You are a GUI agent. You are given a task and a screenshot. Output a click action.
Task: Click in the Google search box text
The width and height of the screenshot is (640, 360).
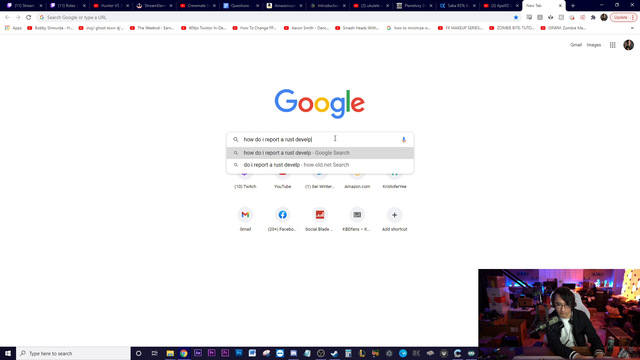(278, 140)
